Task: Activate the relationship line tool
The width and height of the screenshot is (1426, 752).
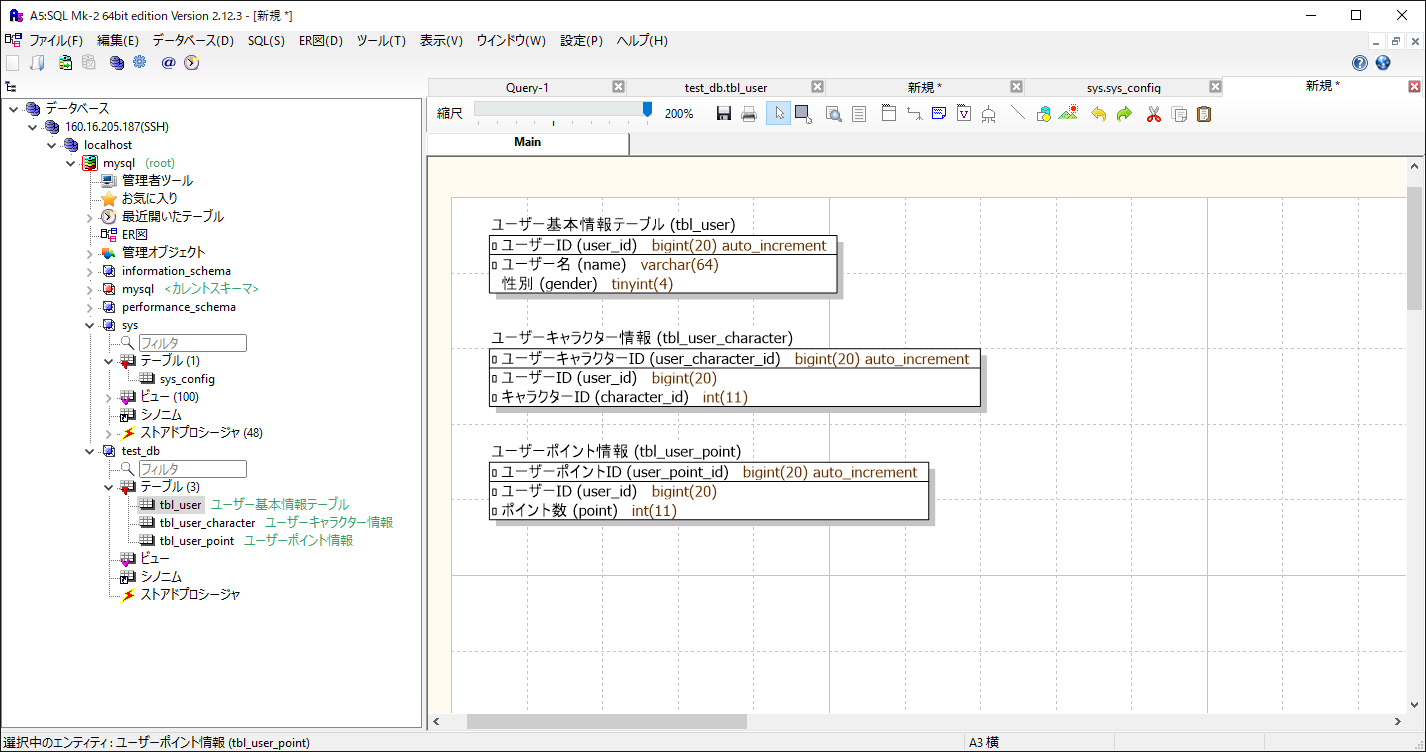Action: (913, 113)
